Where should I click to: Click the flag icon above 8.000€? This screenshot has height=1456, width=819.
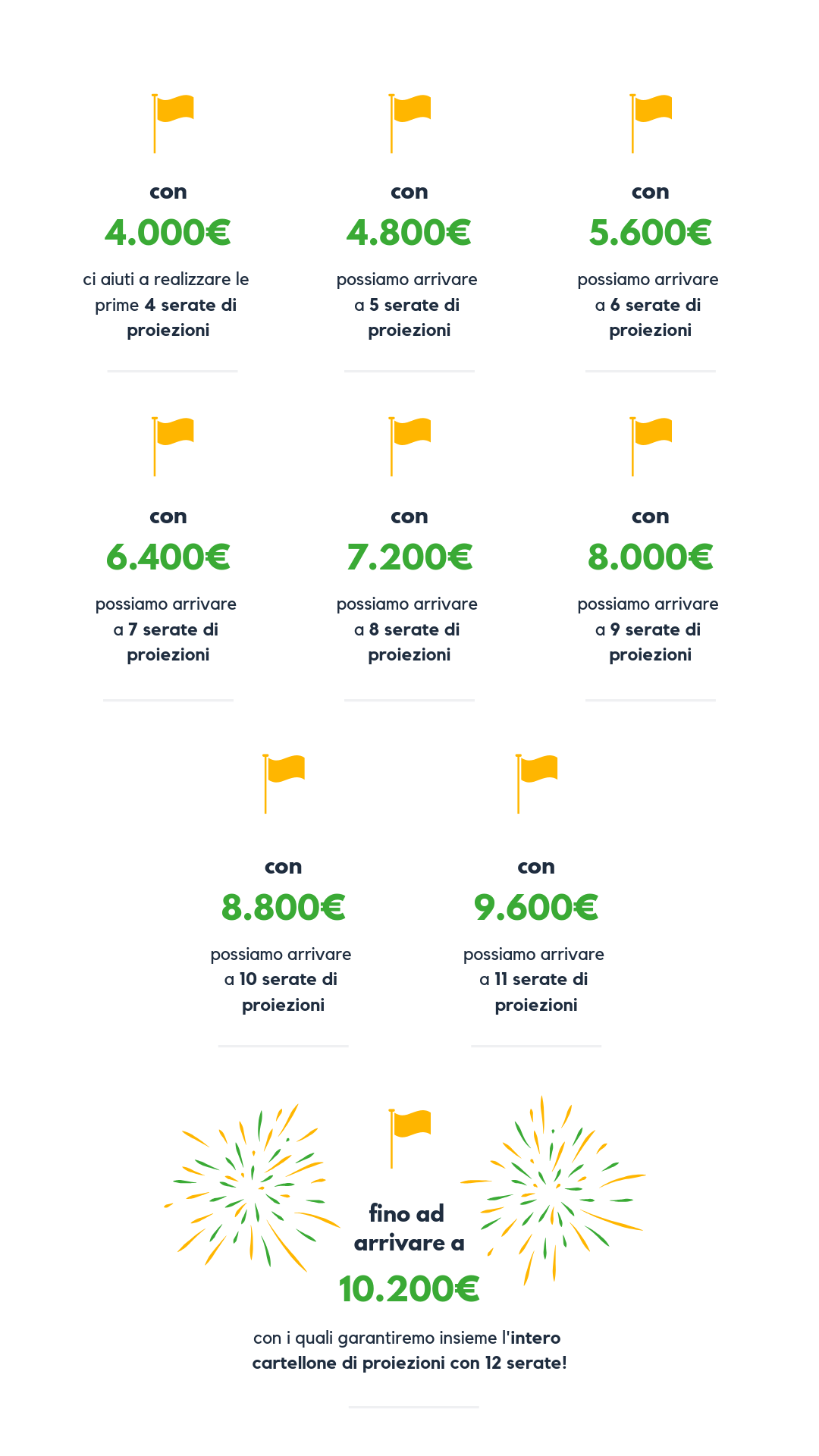click(651, 447)
